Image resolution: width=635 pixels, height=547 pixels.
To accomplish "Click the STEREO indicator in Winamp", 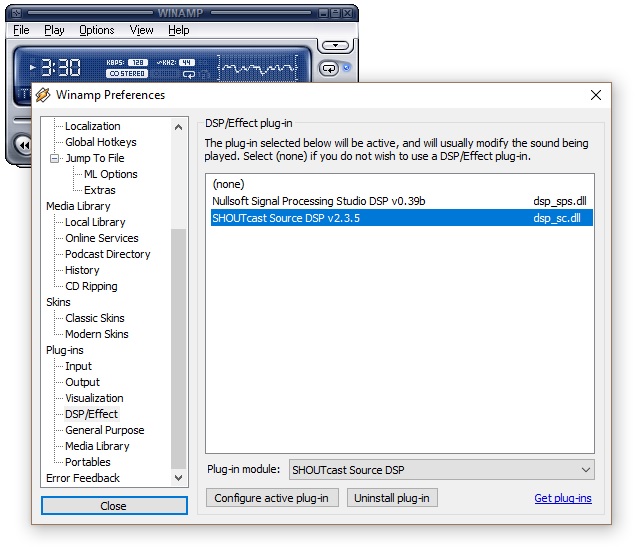I will (x=127, y=74).
